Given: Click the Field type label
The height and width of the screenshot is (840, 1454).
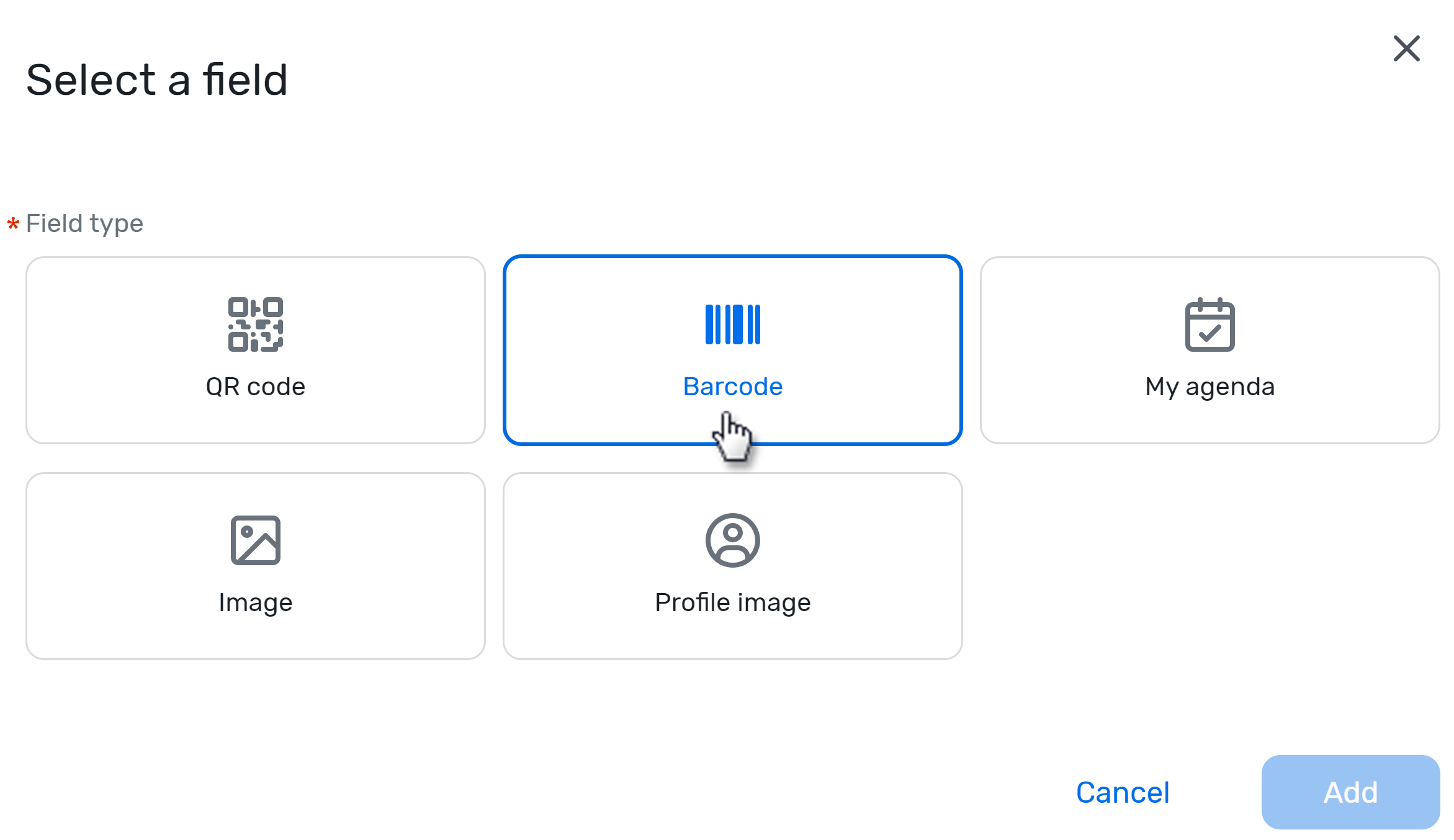Looking at the screenshot, I should pos(84,223).
